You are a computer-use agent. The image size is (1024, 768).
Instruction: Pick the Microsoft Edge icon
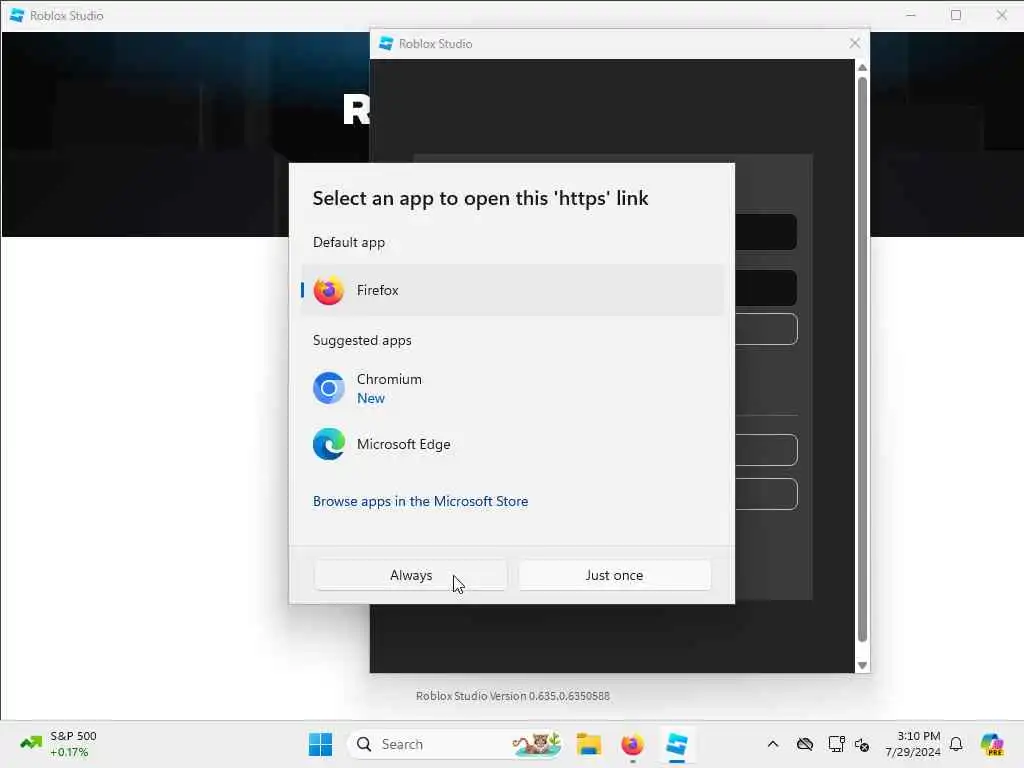click(328, 444)
